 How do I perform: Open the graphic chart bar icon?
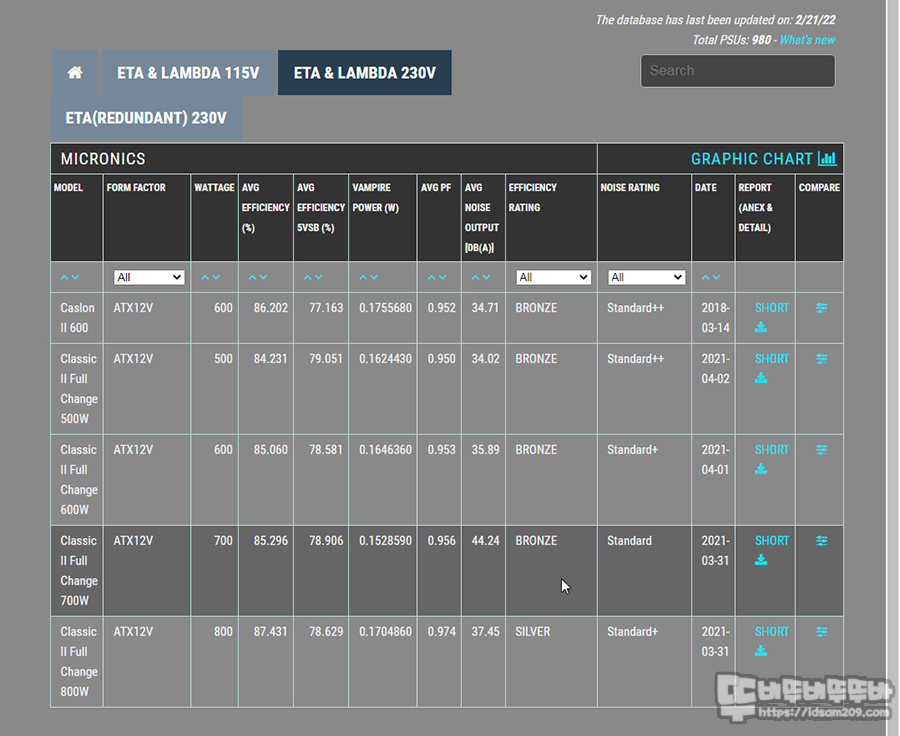[x=827, y=158]
